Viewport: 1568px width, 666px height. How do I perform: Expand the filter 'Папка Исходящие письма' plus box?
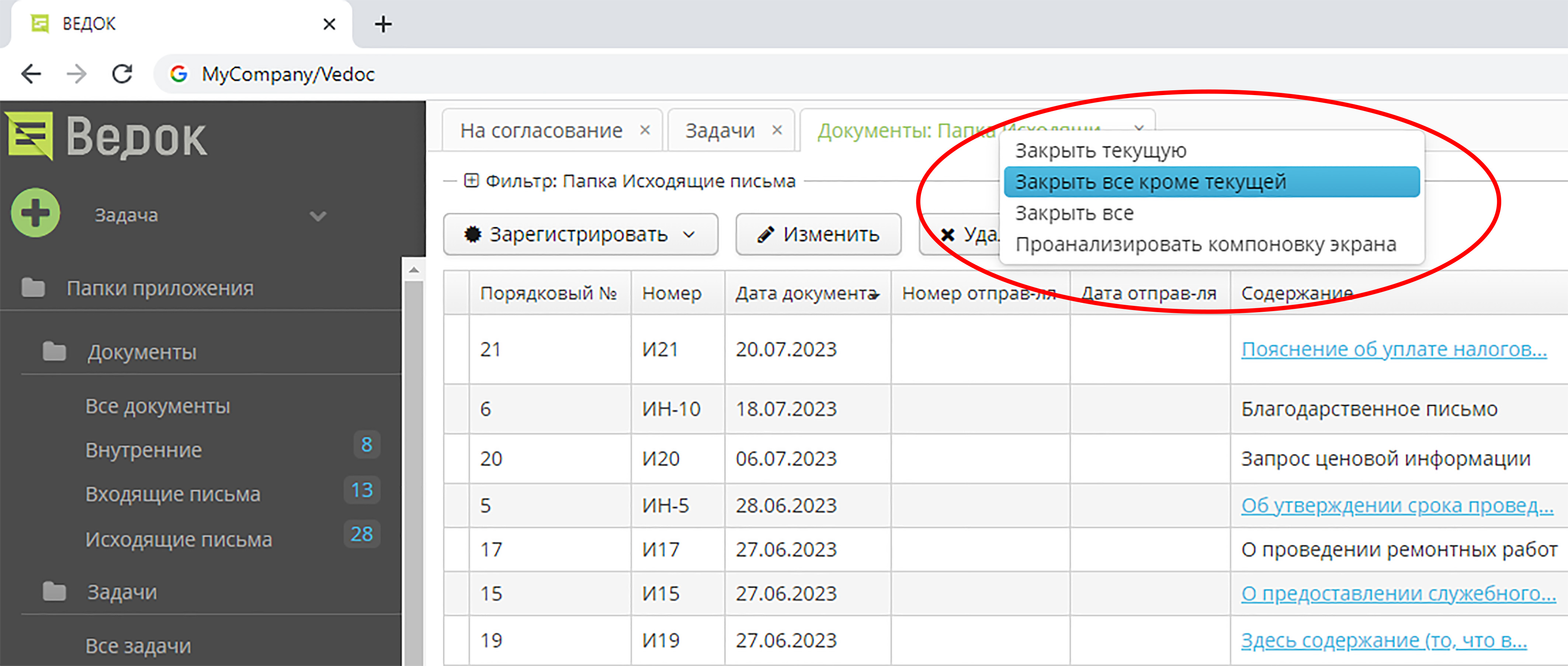pyautogui.click(x=471, y=181)
